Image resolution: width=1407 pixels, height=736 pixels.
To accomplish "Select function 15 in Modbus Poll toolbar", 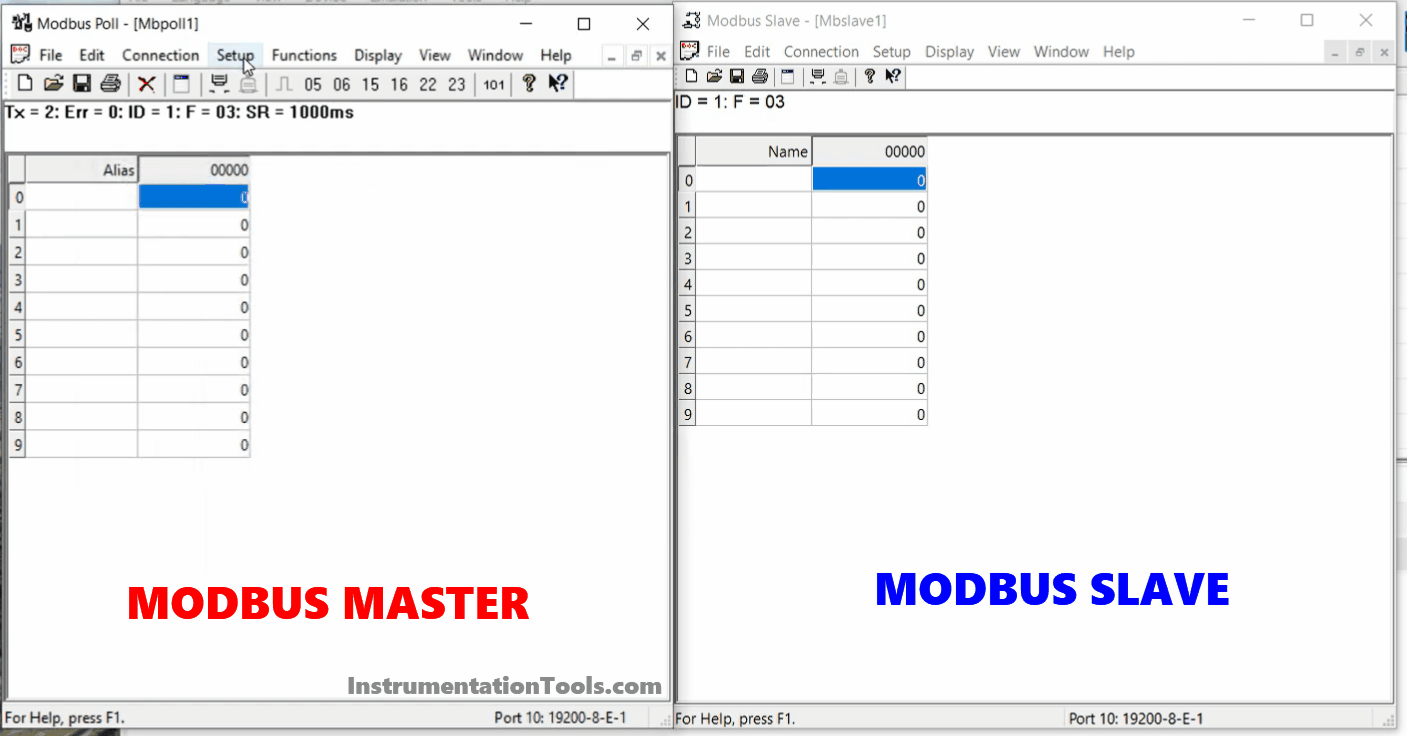I will tap(371, 85).
